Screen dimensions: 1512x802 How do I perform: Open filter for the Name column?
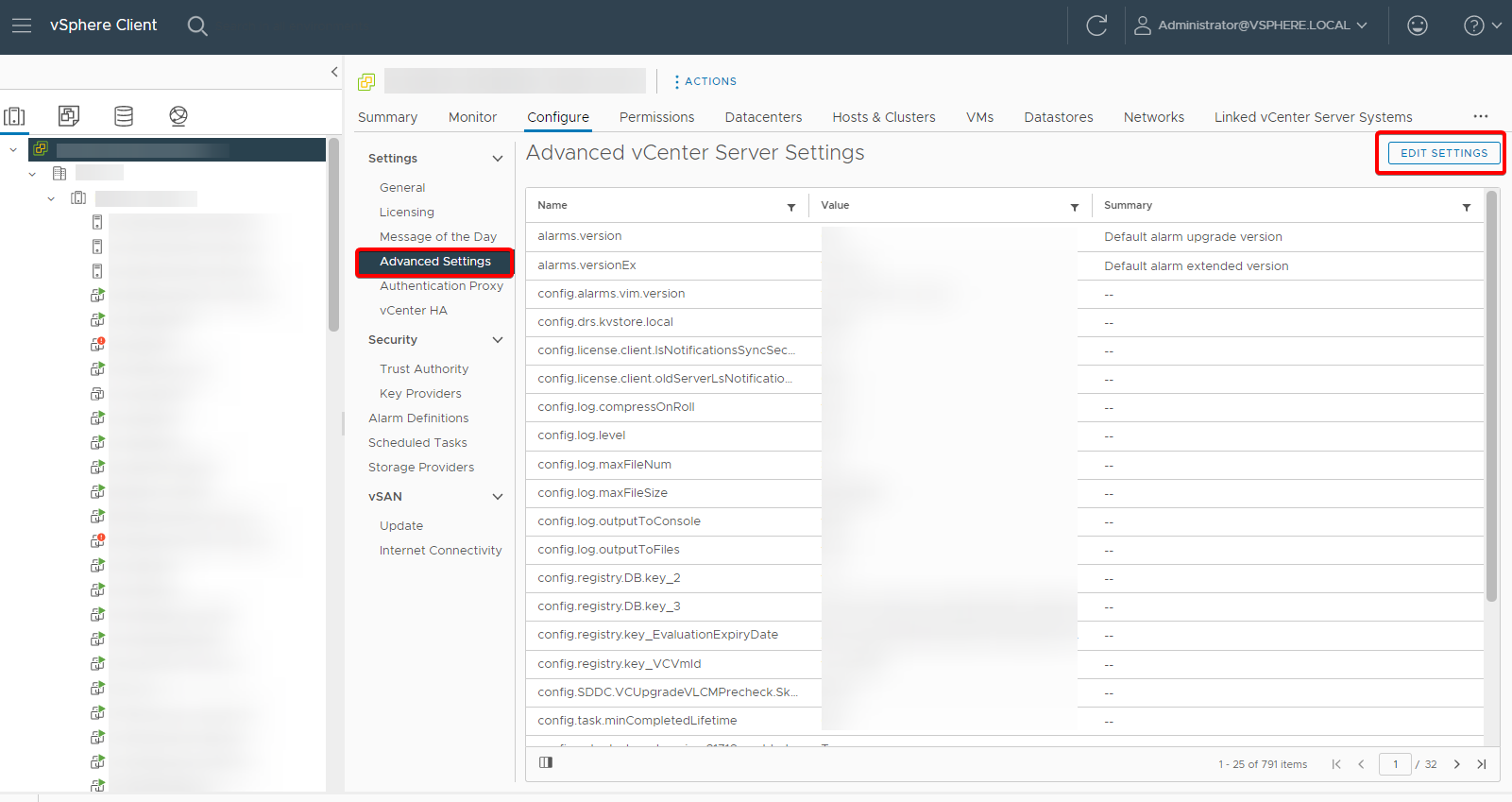pyautogui.click(x=791, y=207)
